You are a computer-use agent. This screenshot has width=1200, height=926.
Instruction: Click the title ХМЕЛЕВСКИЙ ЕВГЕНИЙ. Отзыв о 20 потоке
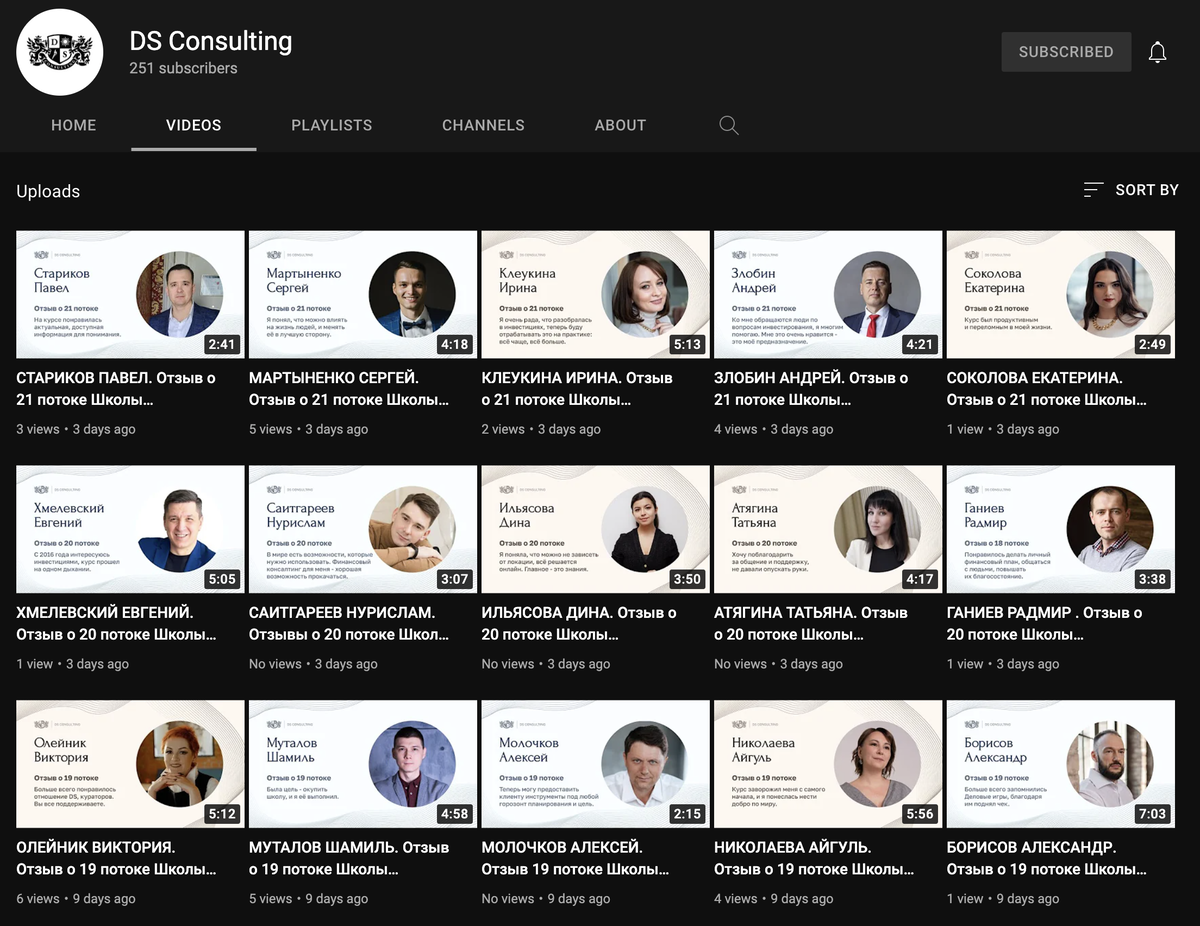point(116,623)
